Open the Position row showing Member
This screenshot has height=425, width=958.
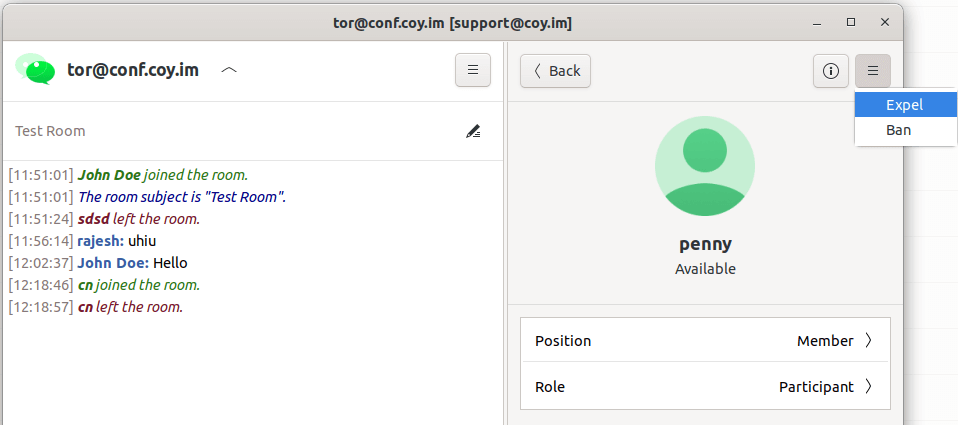click(x=705, y=340)
